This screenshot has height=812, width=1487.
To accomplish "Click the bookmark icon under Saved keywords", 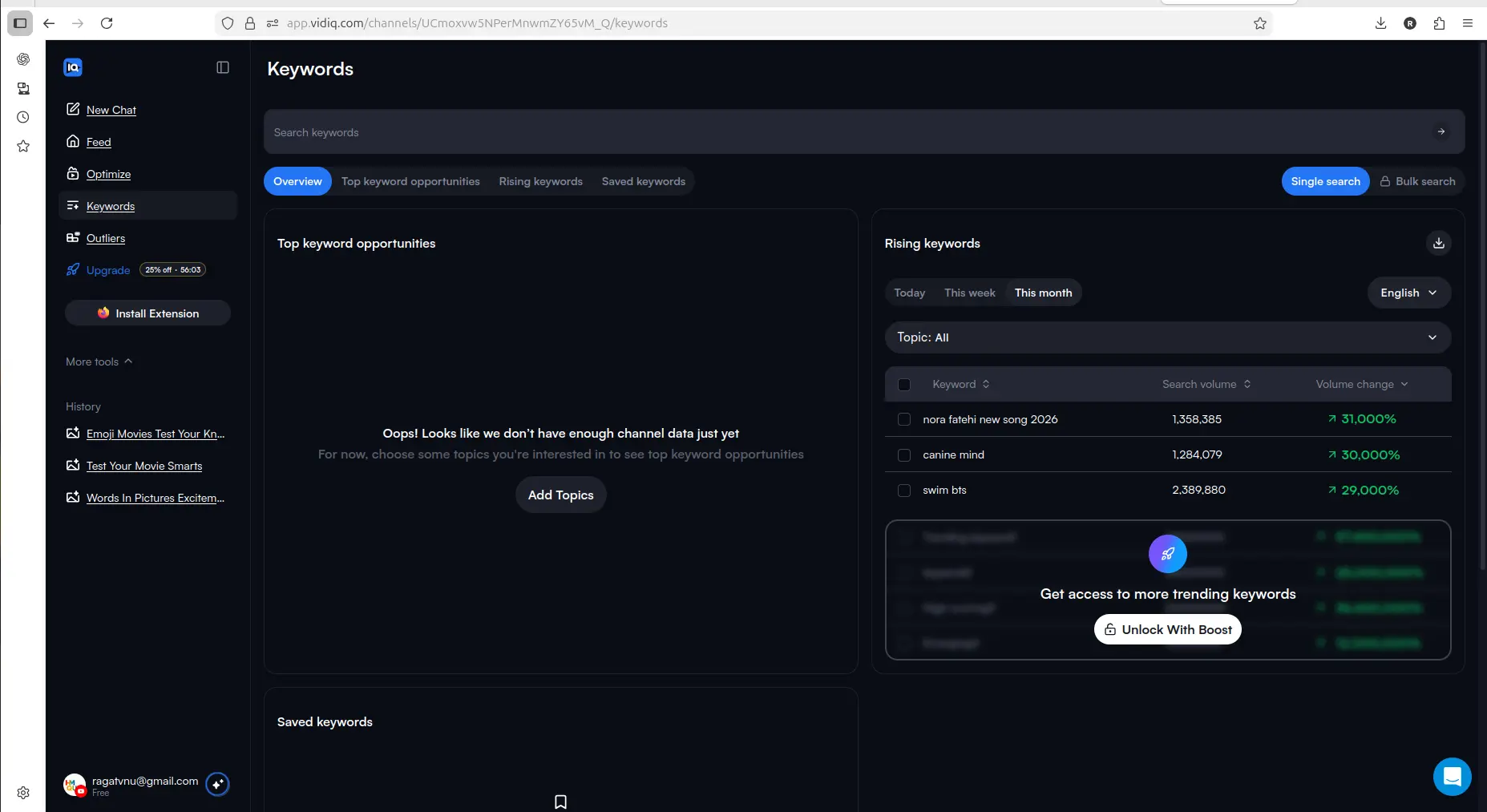I will tap(561, 802).
